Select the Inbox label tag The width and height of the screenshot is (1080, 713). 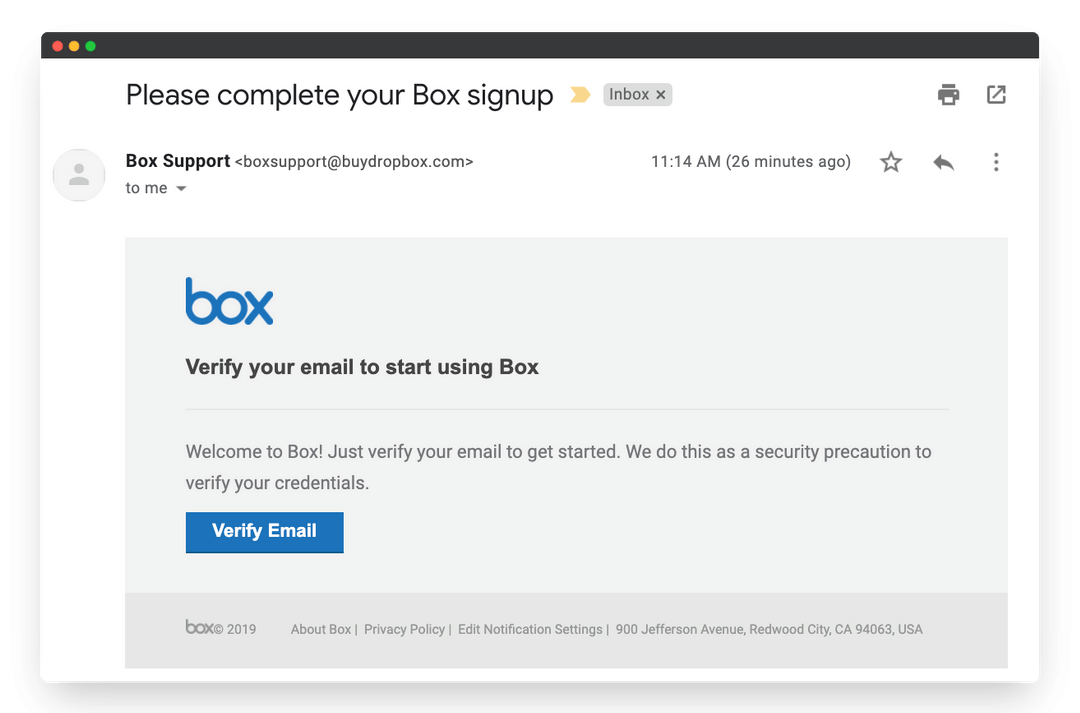(x=630, y=93)
